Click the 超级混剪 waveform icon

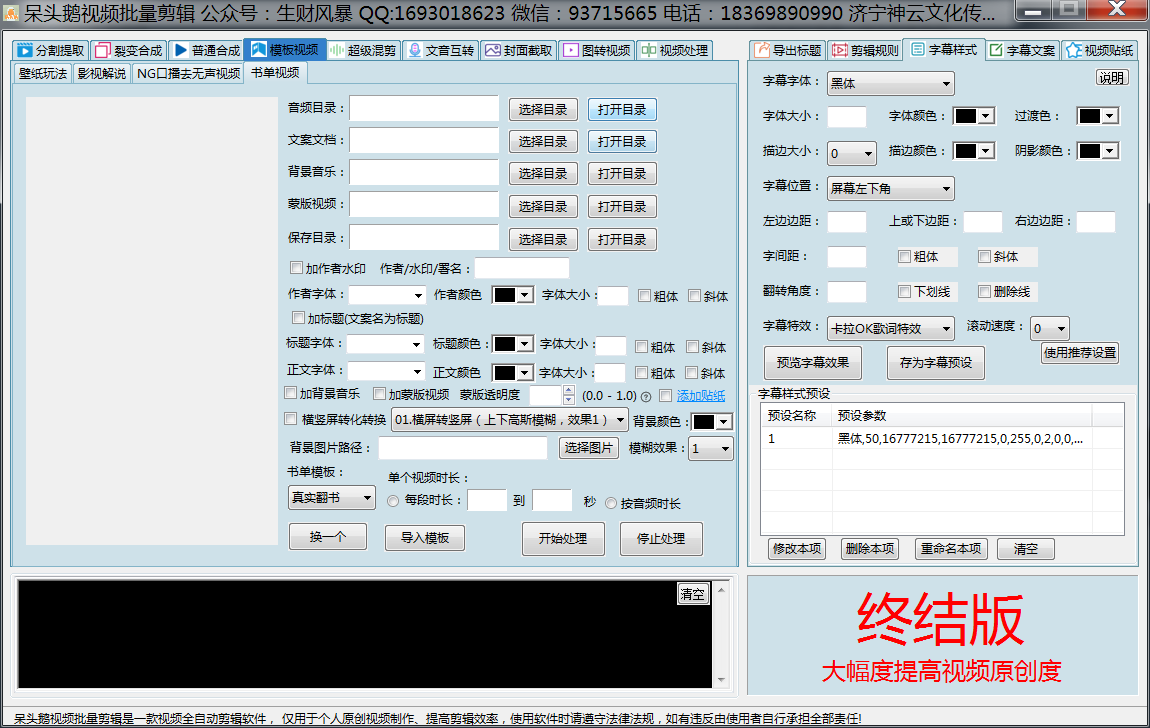(x=337, y=50)
